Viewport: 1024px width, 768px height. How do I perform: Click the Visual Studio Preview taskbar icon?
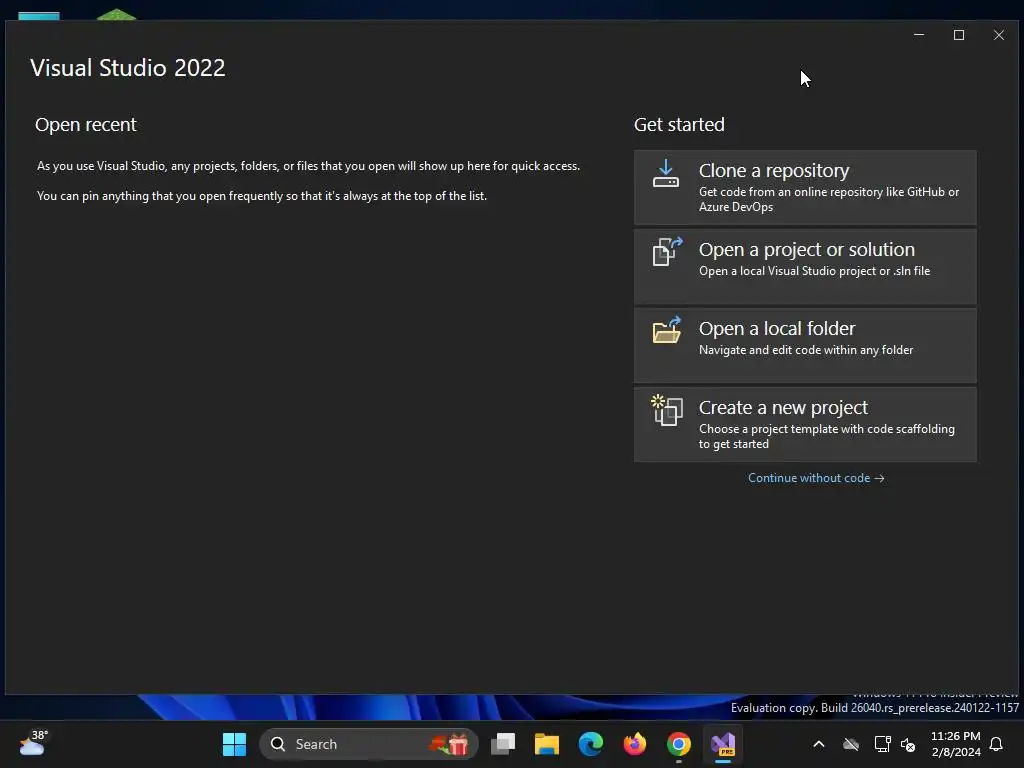pos(723,744)
